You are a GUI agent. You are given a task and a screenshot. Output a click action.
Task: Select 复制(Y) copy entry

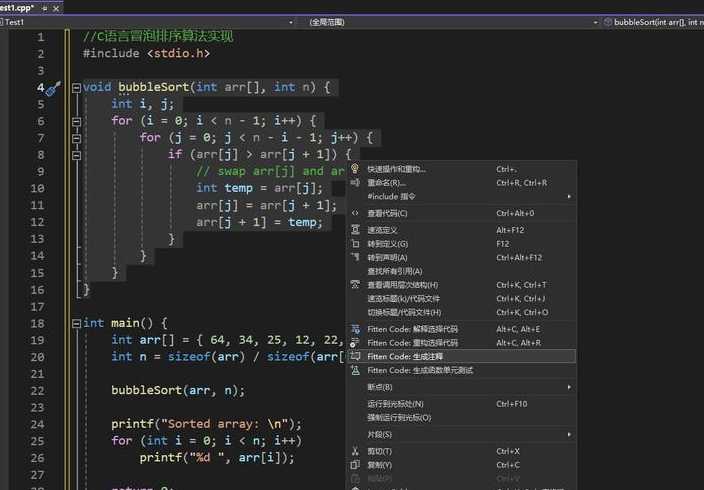pos(462,465)
